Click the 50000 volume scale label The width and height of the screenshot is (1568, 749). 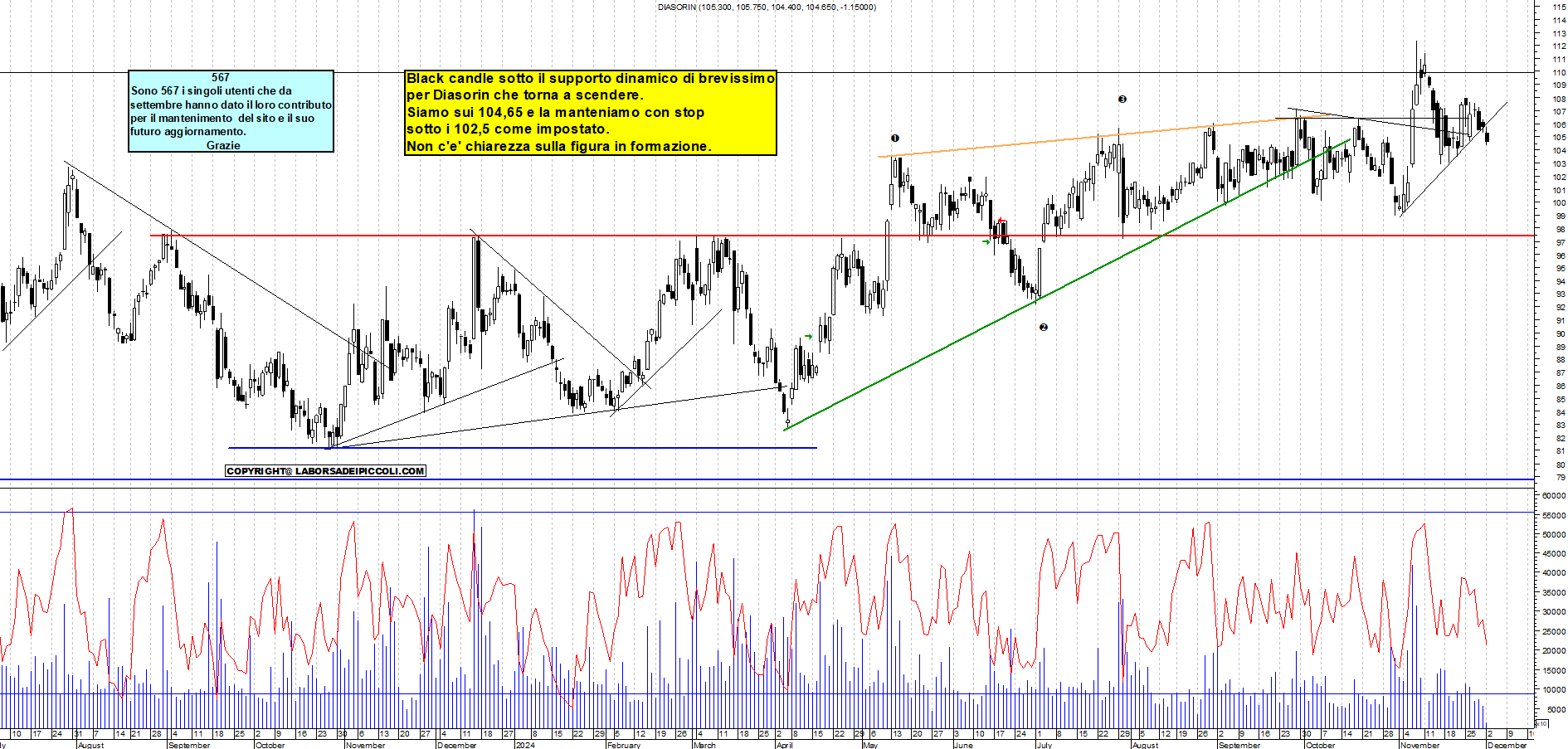(x=1553, y=535)
